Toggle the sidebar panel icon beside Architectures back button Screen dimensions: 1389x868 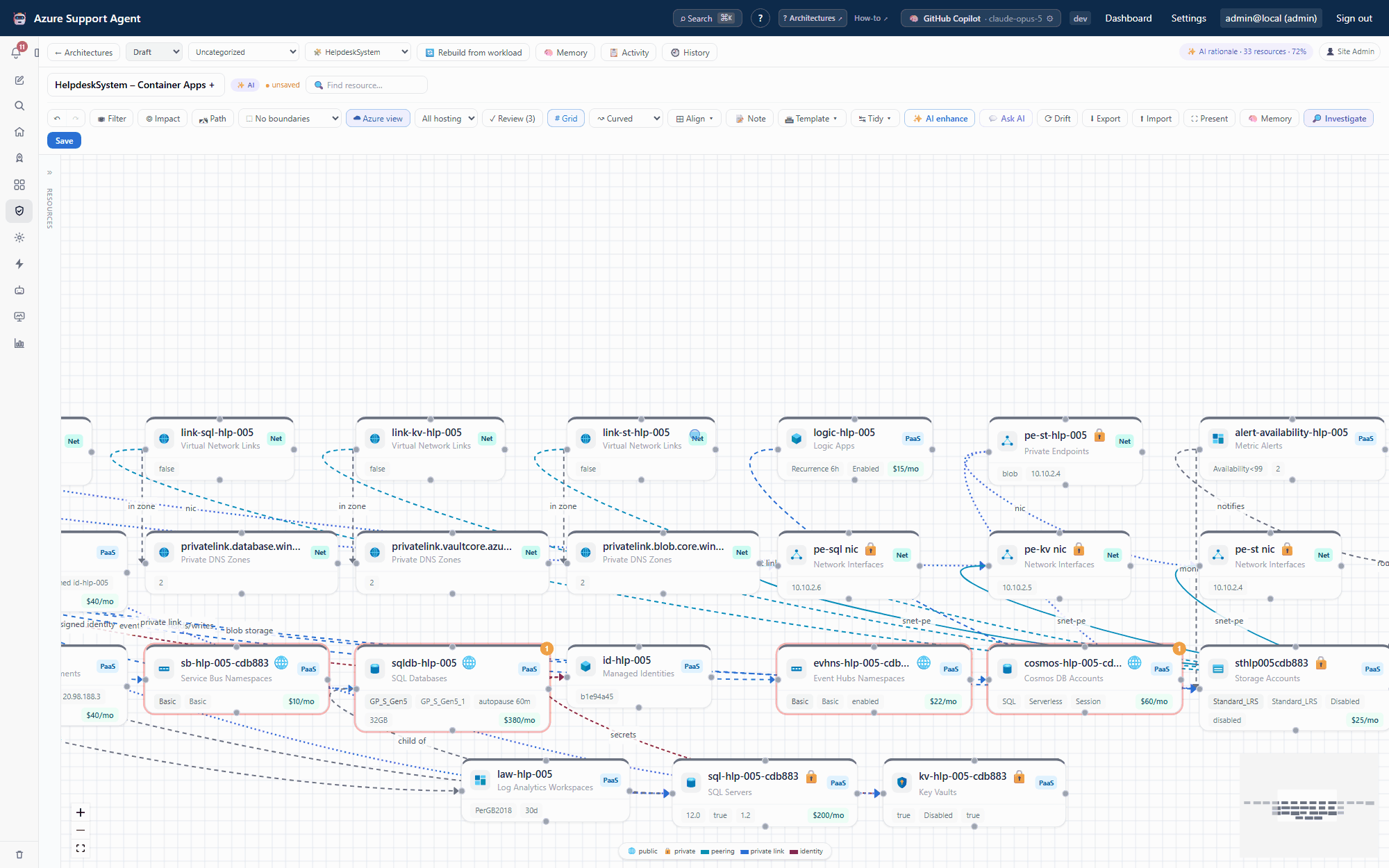click(37, 53)
